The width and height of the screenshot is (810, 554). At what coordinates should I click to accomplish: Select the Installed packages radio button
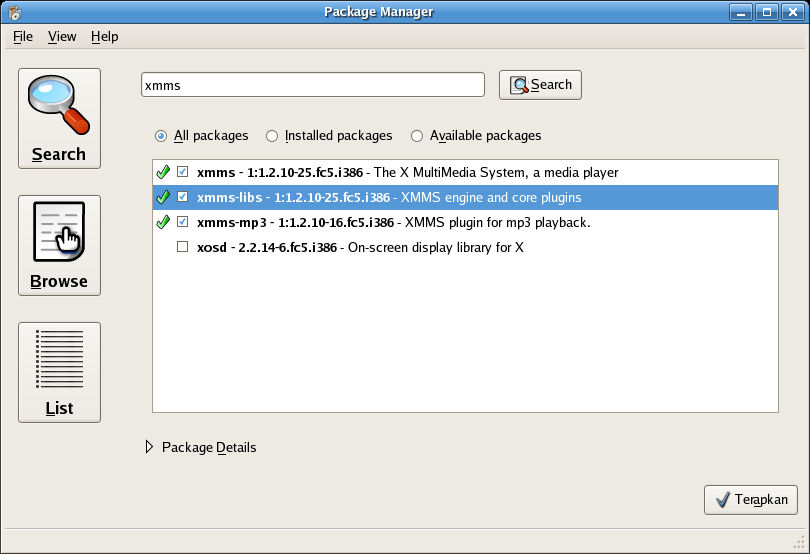click(272, 136)
